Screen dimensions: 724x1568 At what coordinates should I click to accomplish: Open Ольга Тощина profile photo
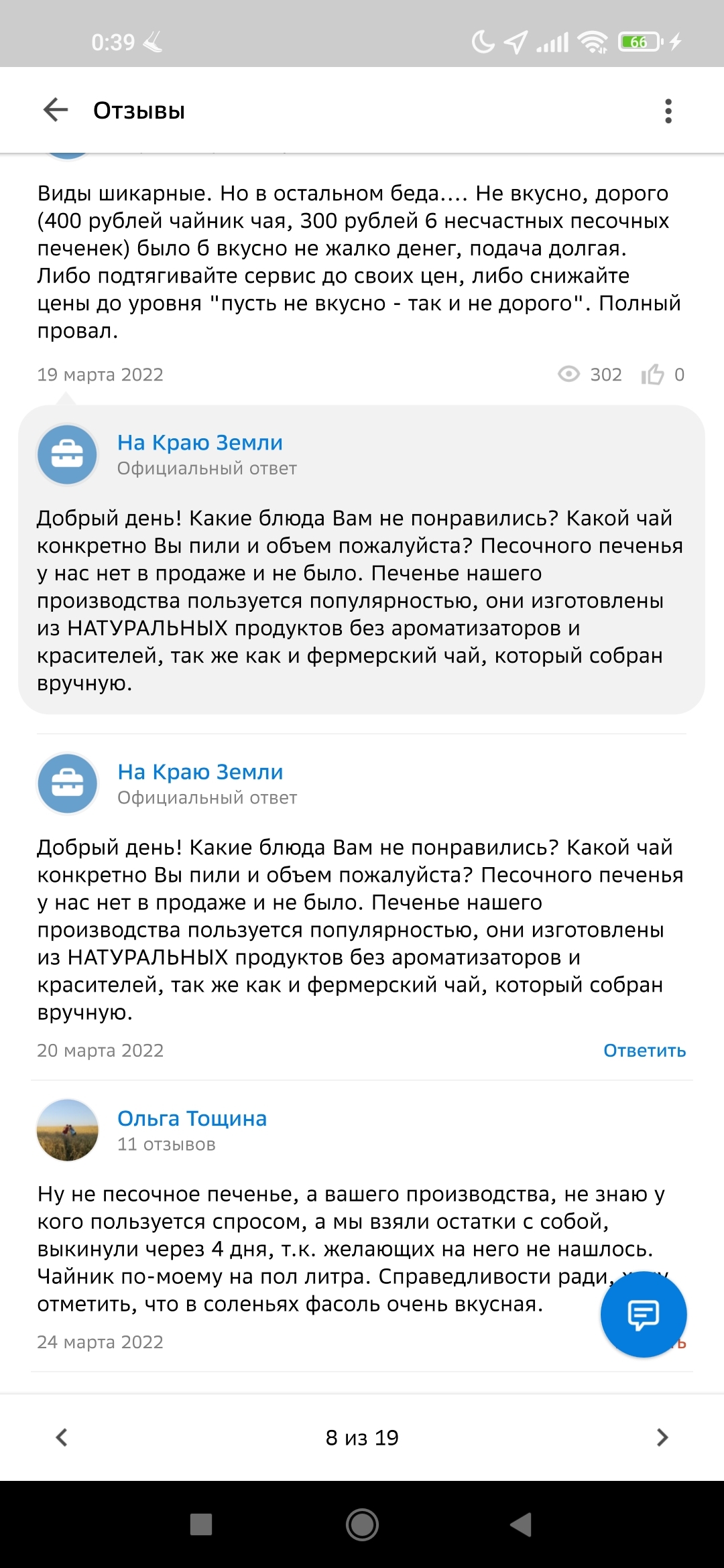[x=67, y=1130]
